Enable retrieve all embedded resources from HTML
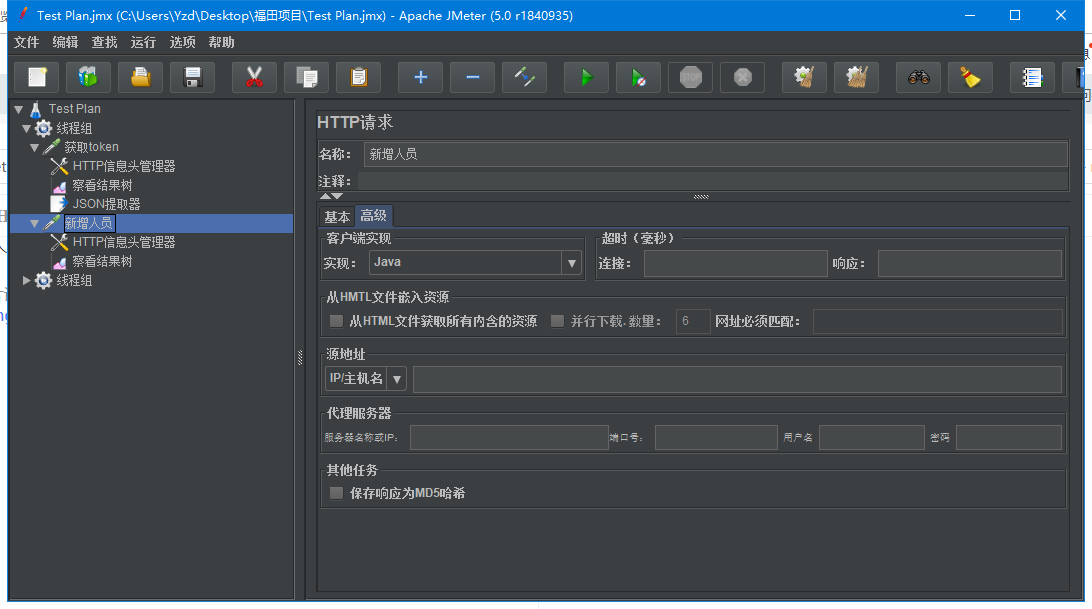1092x609 pixels. click(336, 321)
